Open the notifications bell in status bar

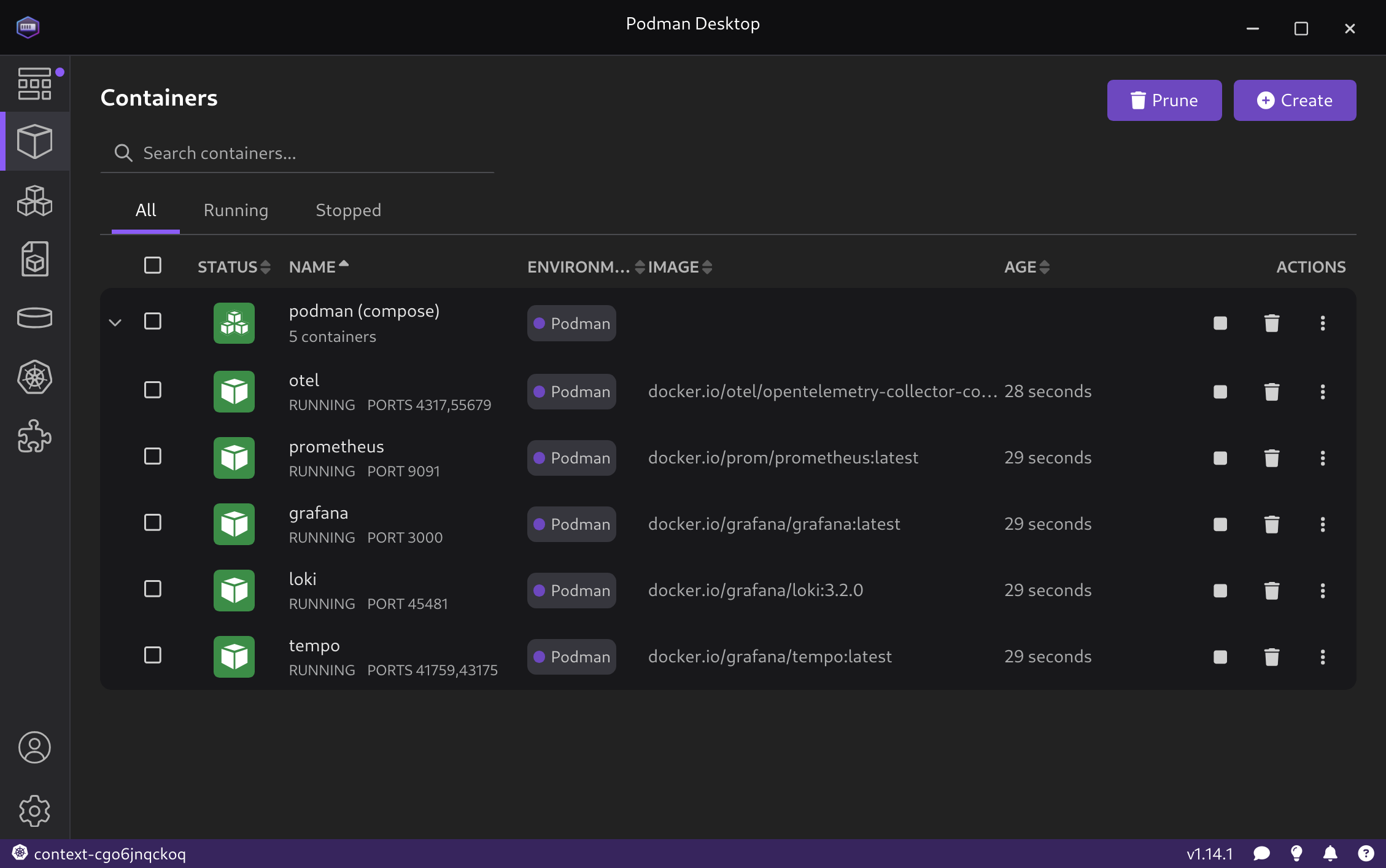tap(1330, 854)
